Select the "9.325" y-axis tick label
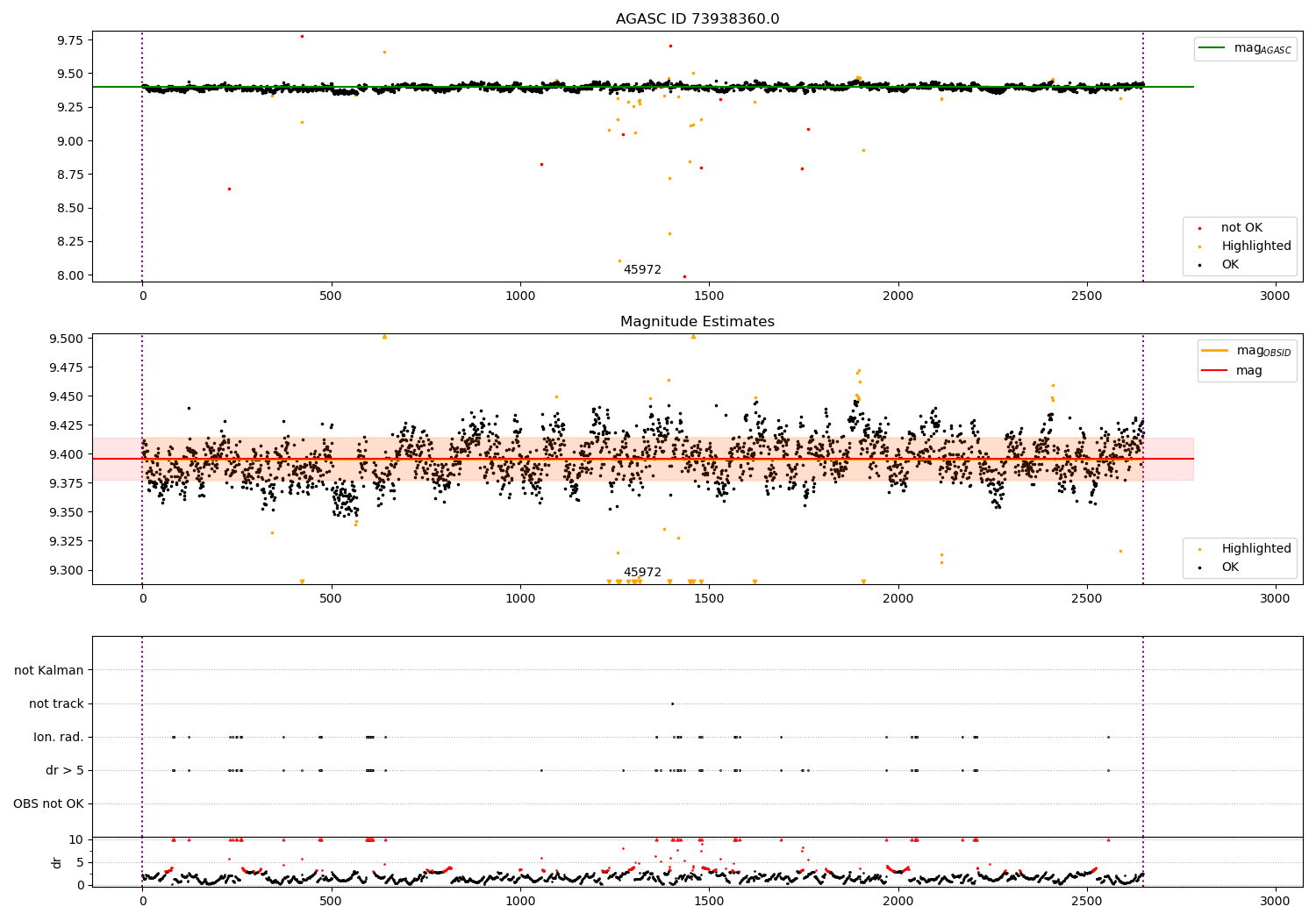 [67, 541]
